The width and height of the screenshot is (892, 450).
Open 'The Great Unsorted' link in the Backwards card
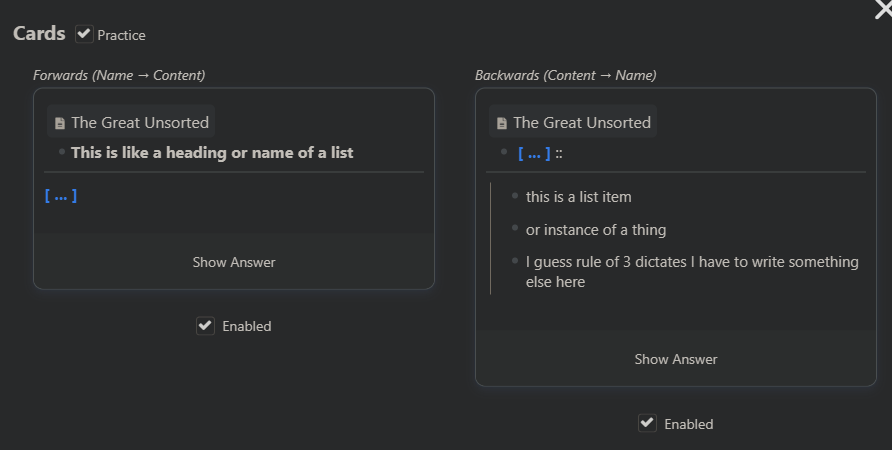tap(582, 123)
